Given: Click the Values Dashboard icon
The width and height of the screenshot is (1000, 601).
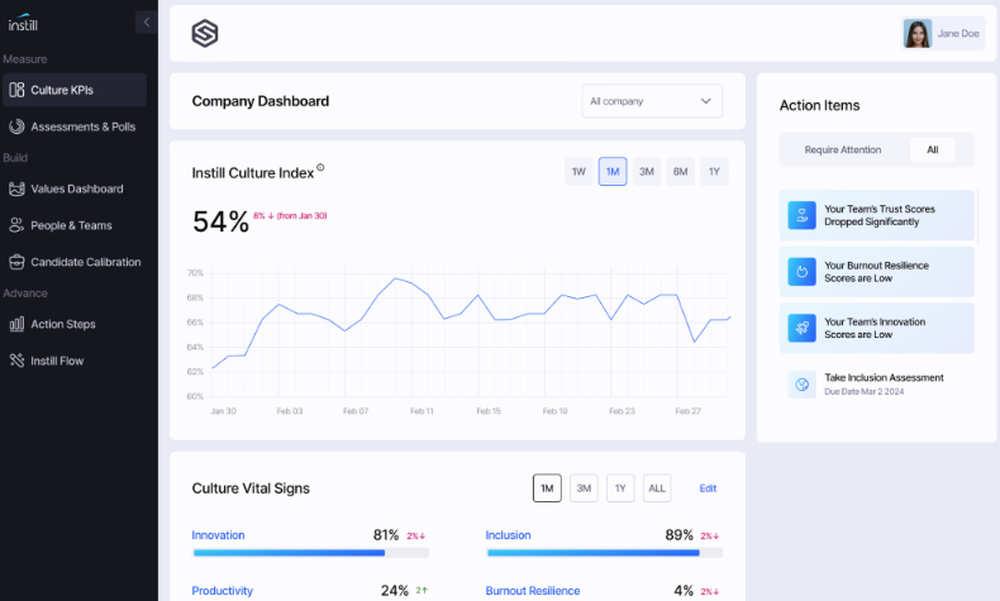Looking at the screenshot, I should pyautogui.click(x=17, y=189).
